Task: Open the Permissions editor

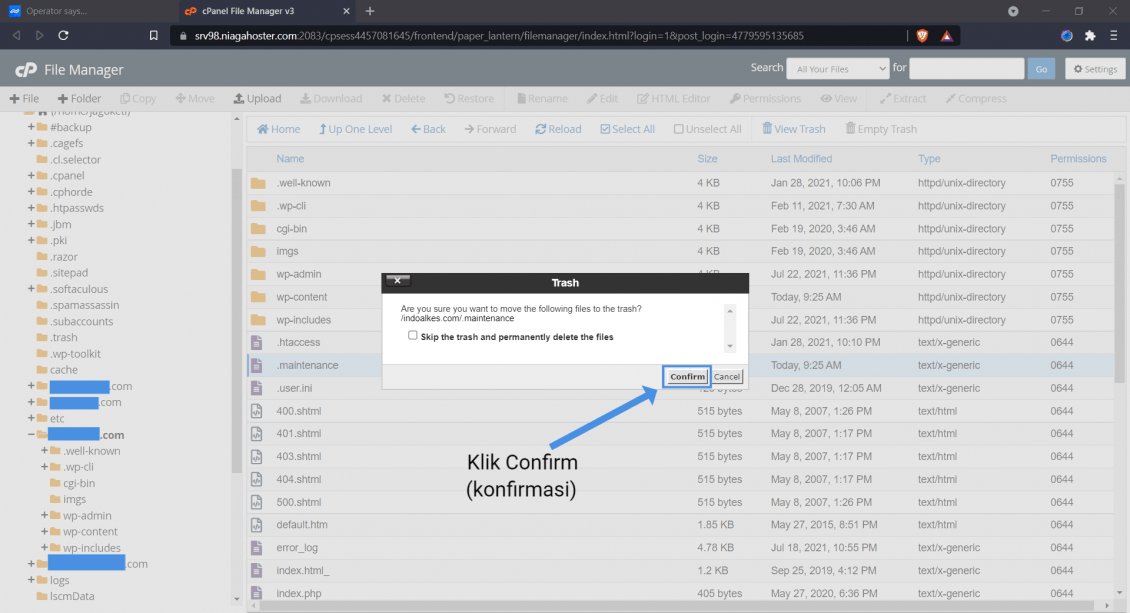Action: 765,98
